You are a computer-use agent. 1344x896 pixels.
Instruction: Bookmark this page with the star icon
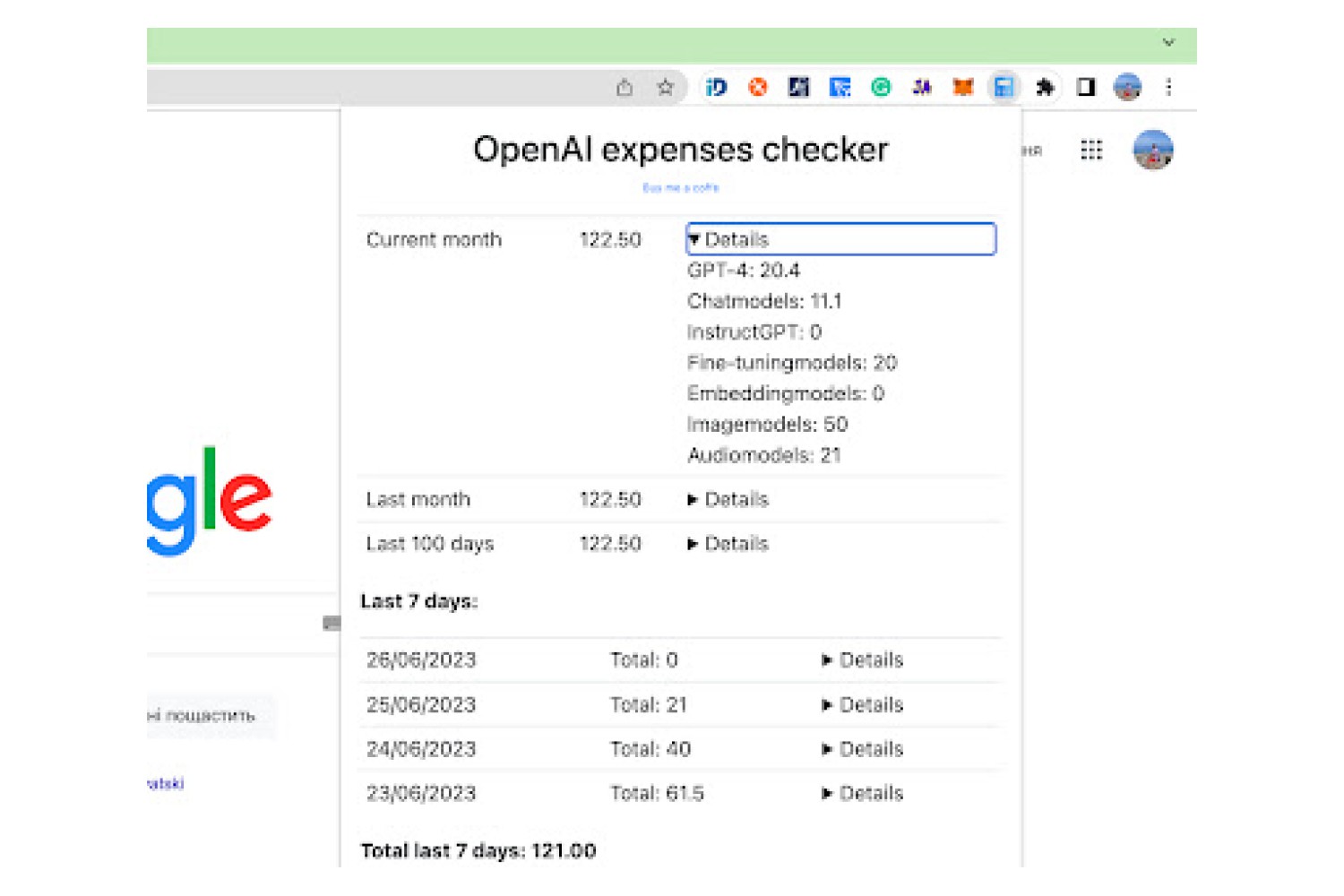(665, 87)
